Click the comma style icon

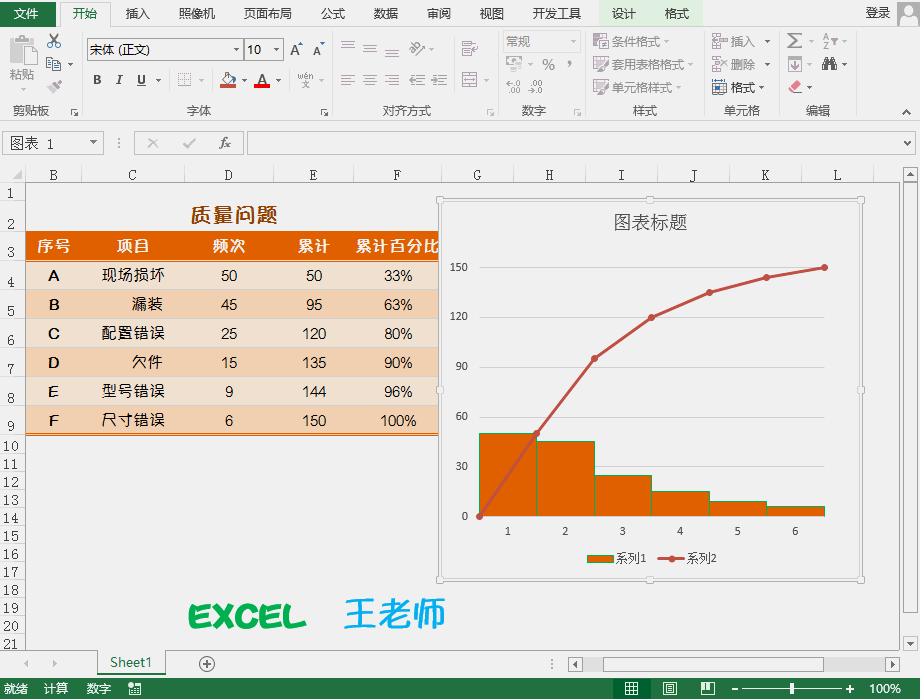569,65
